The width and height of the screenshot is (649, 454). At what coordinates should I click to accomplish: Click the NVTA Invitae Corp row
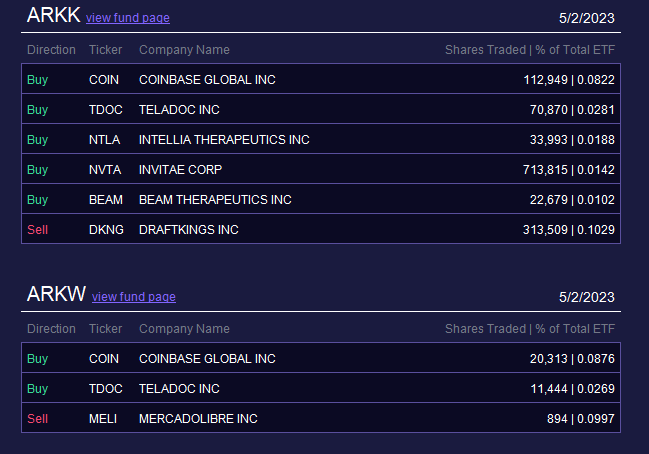click(321, 169)
